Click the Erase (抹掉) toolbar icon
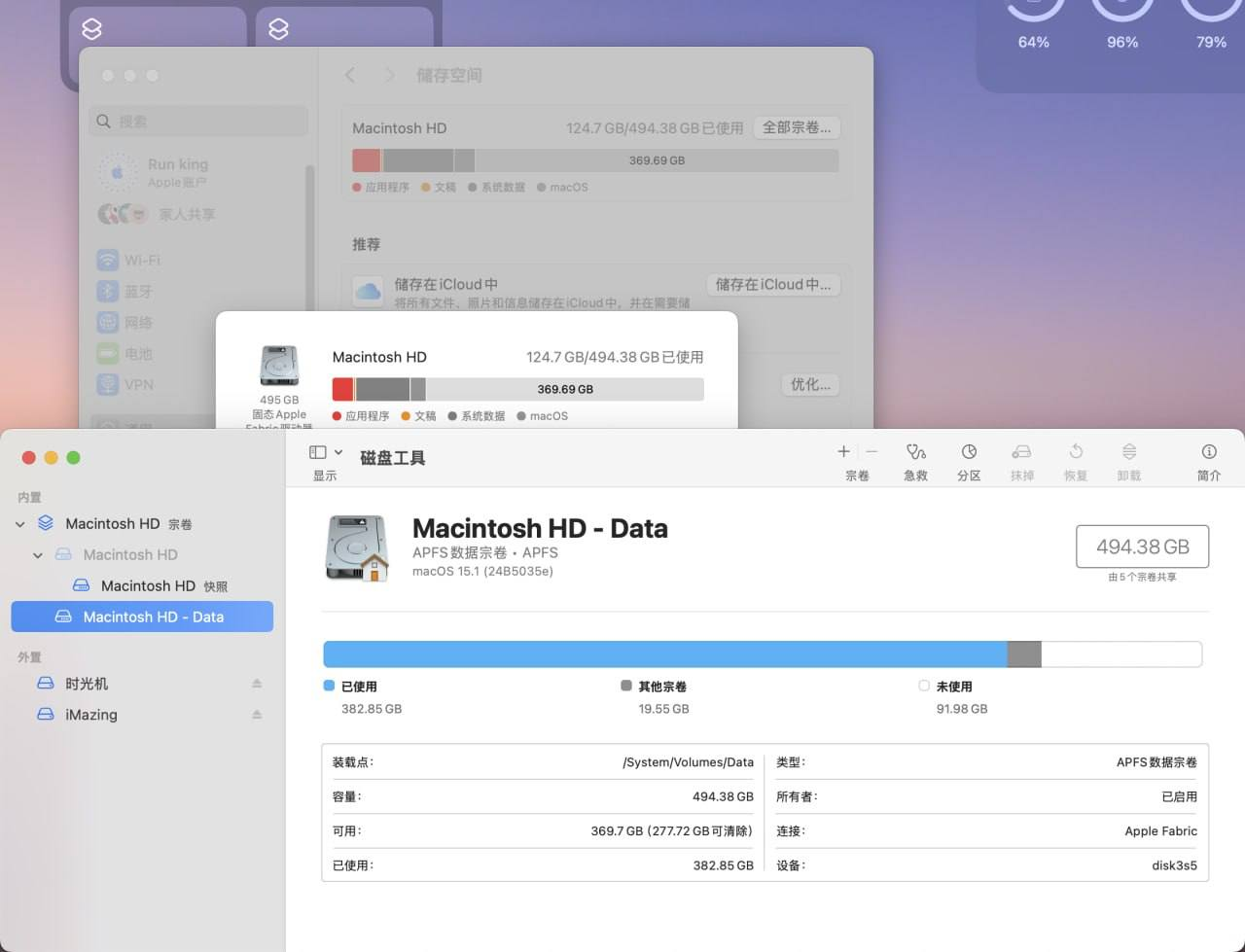This screenshot has width=1245, height=952. [1021, 452]
